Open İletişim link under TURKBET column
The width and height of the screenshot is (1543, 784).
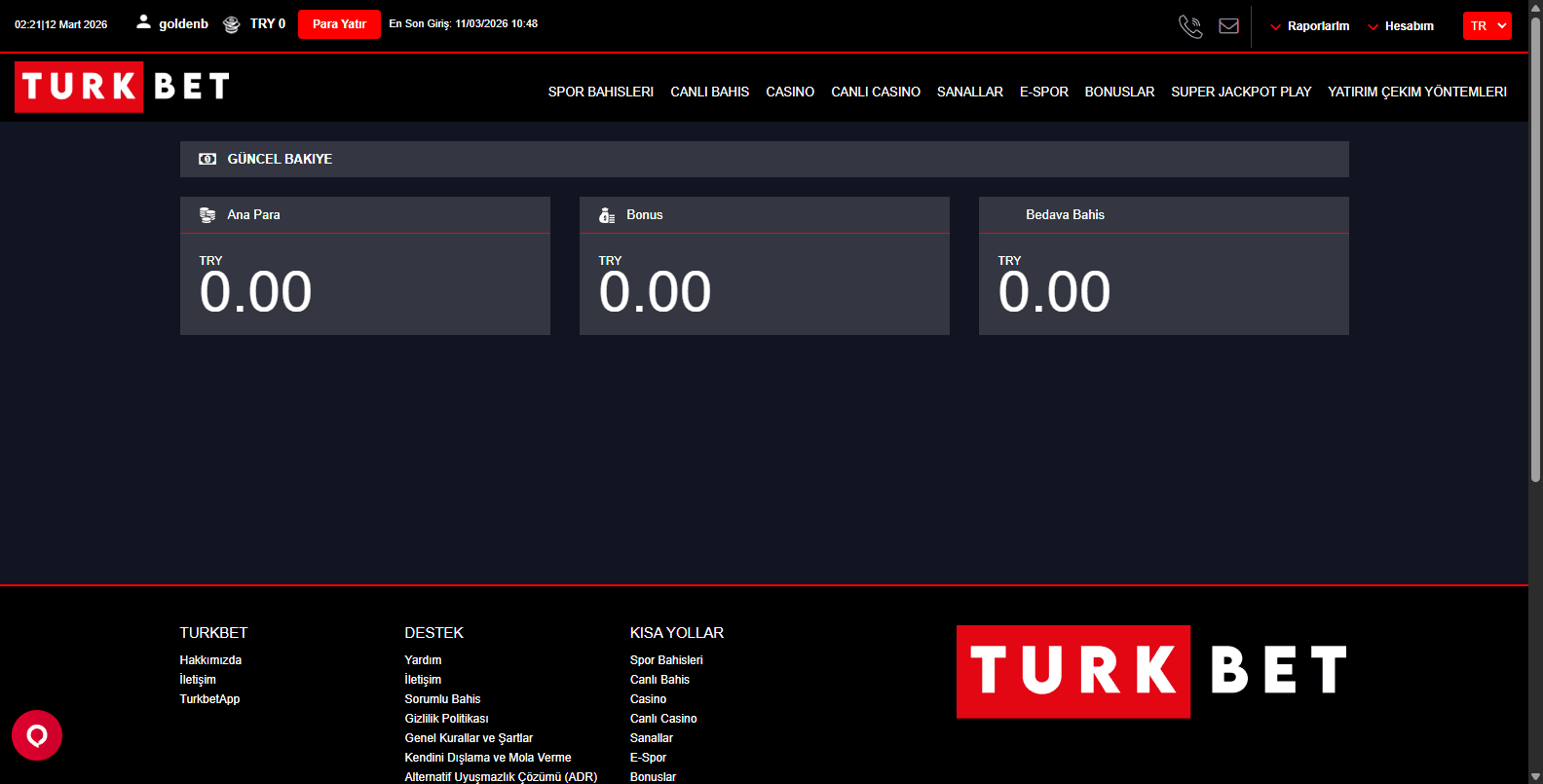(198, 680)
